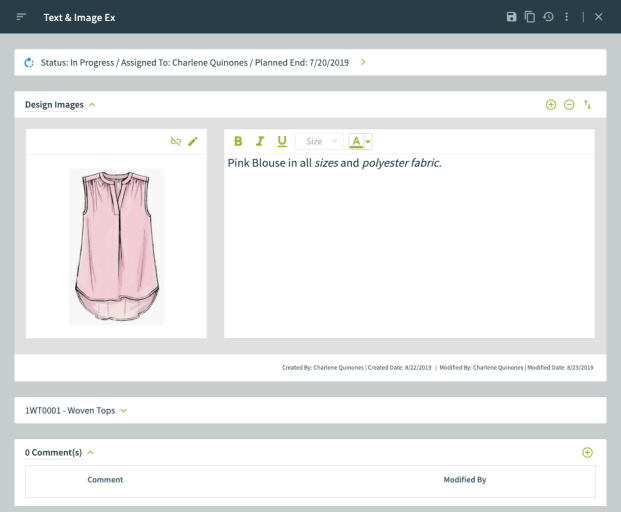621x512 pixels.
Task: Expand the status details chevron
Action: (363, 62)
